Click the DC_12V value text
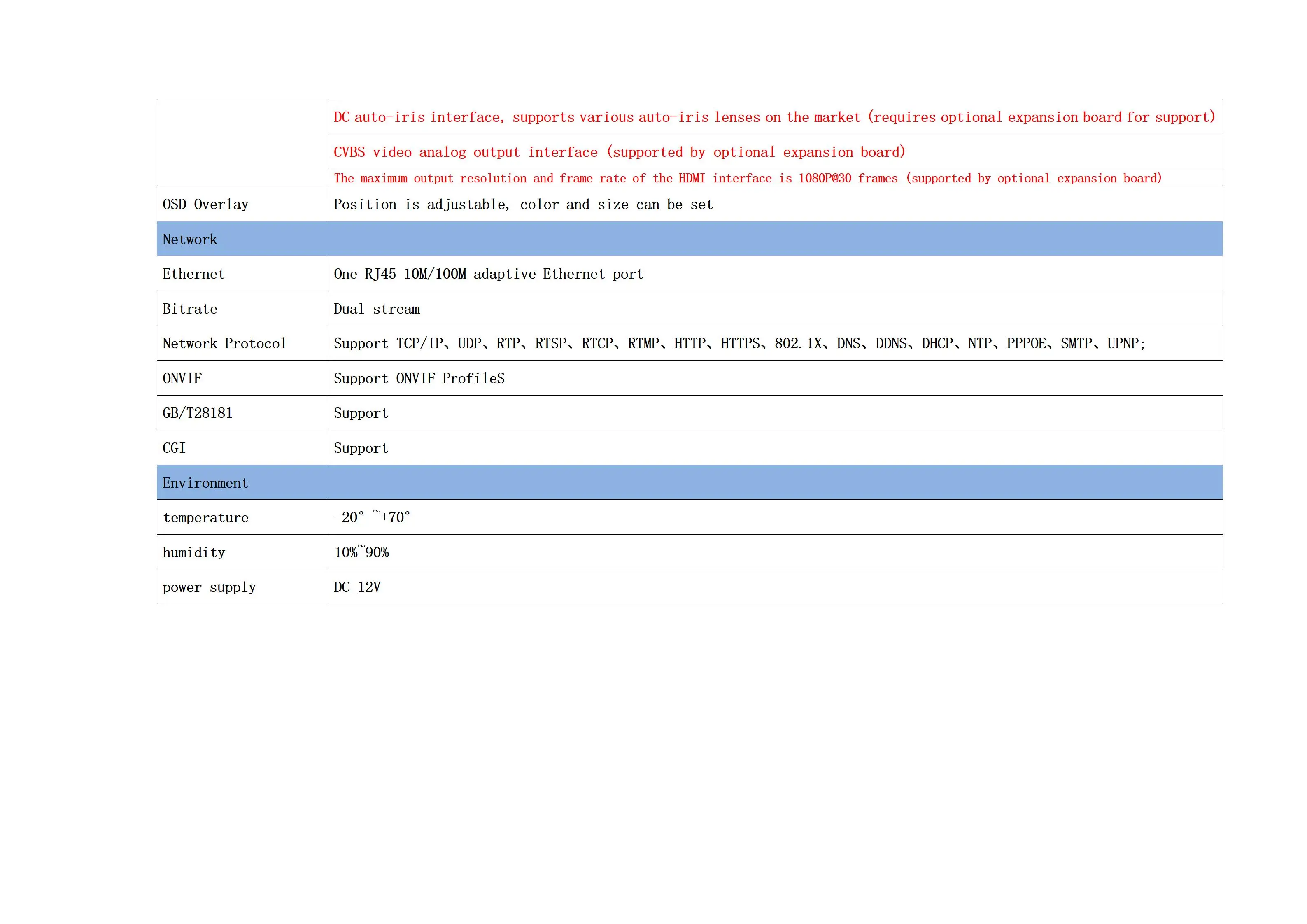1307x924 pixels. coord(357,587)
